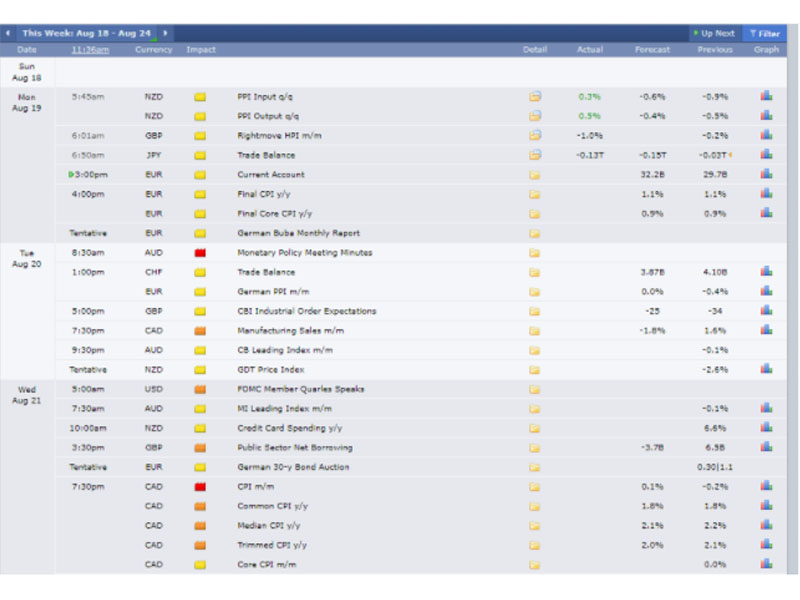View graph for Manufacturing Sales m/m
The height and width of the screenshot is (600, 800).
[x=766, y=330]
